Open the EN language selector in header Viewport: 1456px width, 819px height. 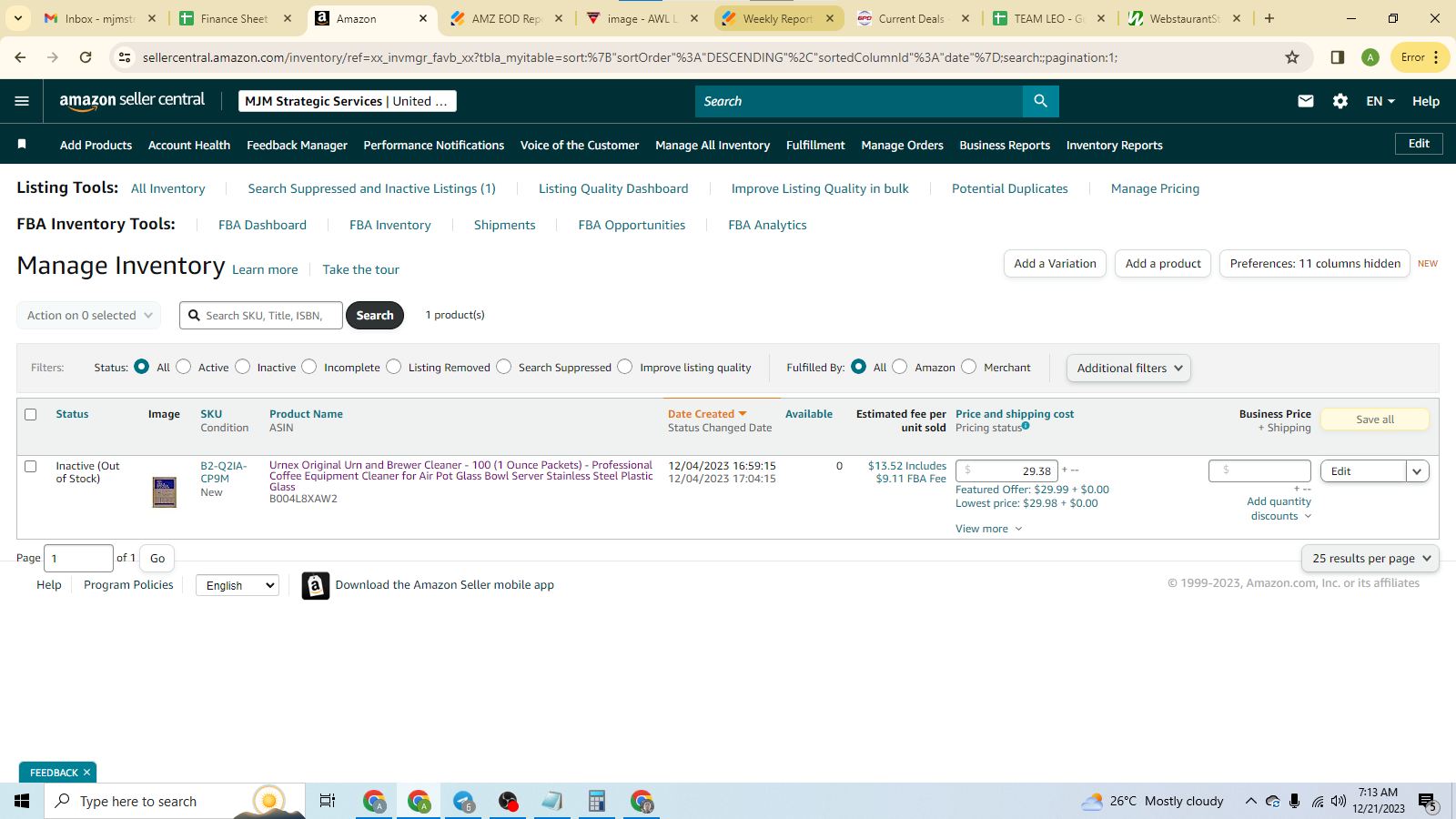point(1380,101)
